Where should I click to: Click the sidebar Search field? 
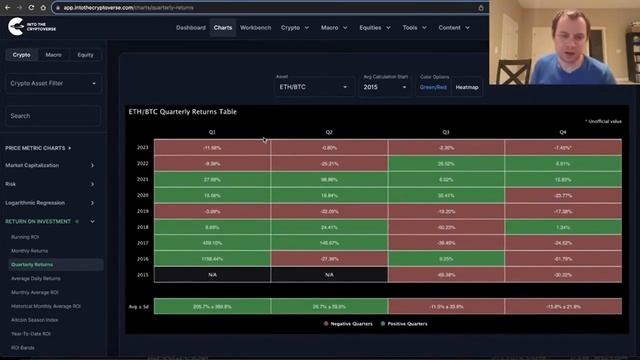(x=53, y=116)
